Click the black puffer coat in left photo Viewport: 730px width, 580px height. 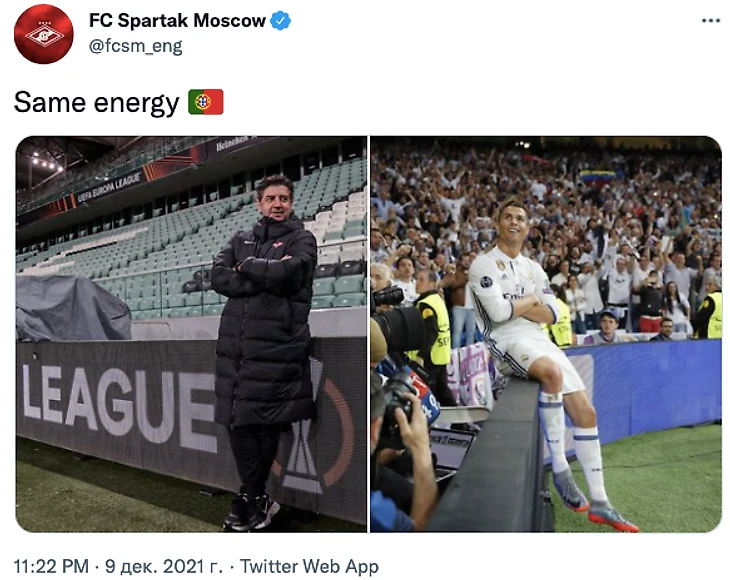(264, 321)
